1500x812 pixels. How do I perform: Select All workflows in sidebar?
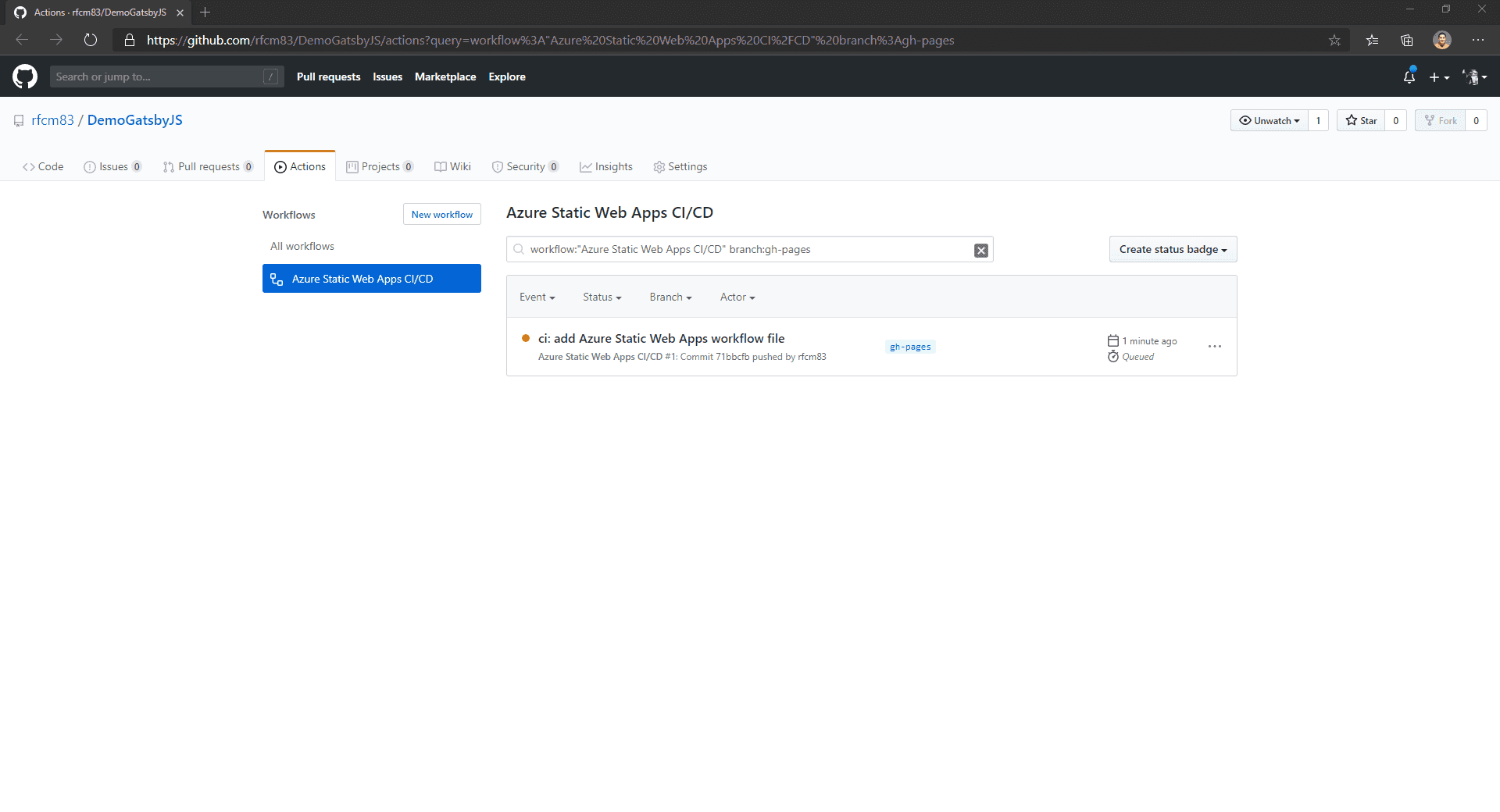(x=302, y=246)
